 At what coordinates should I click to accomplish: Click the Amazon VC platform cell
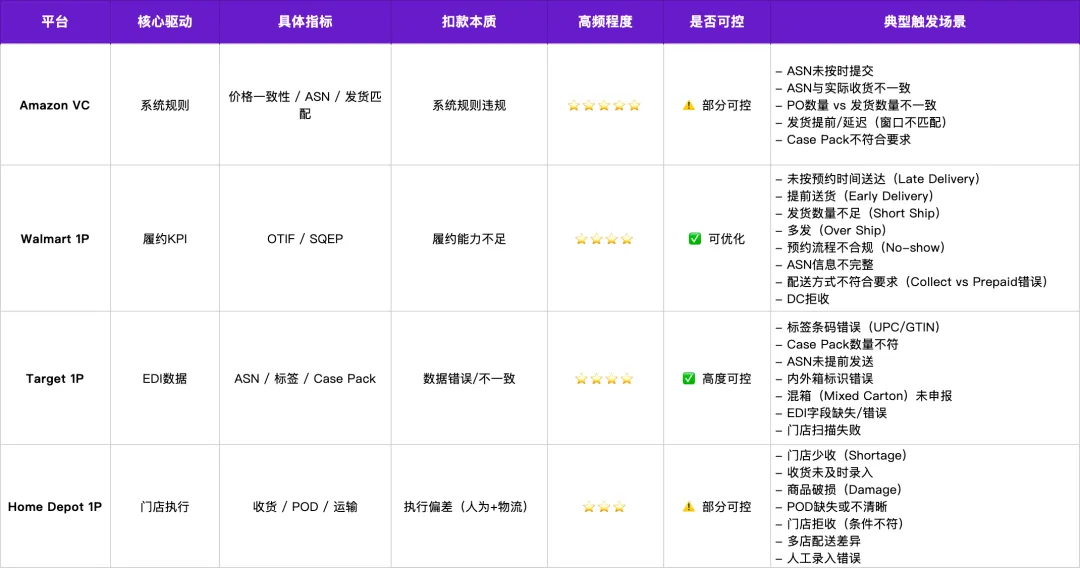[55, 105]
